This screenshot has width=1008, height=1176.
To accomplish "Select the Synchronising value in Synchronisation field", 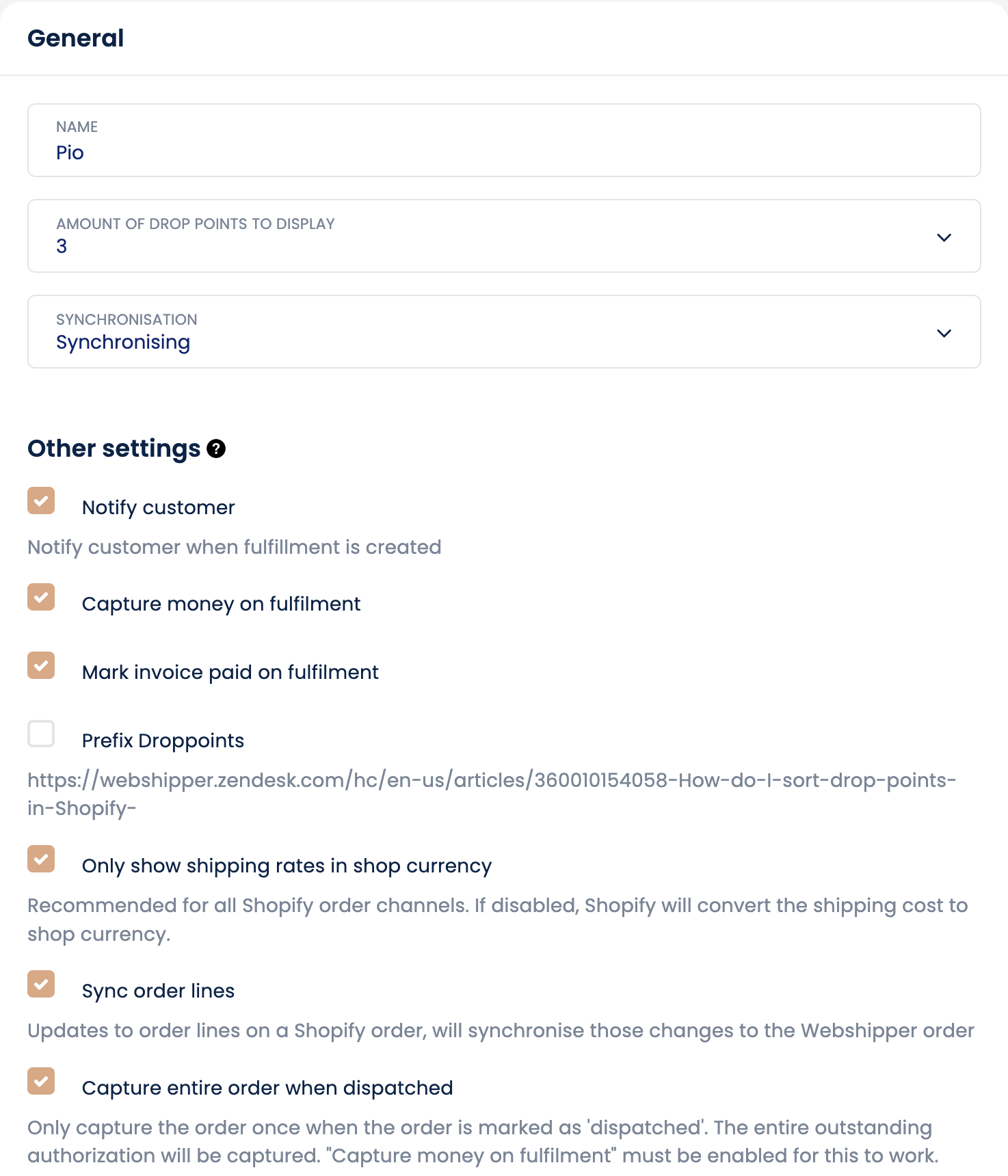I will pyautogui.click(x=123, y=342).
